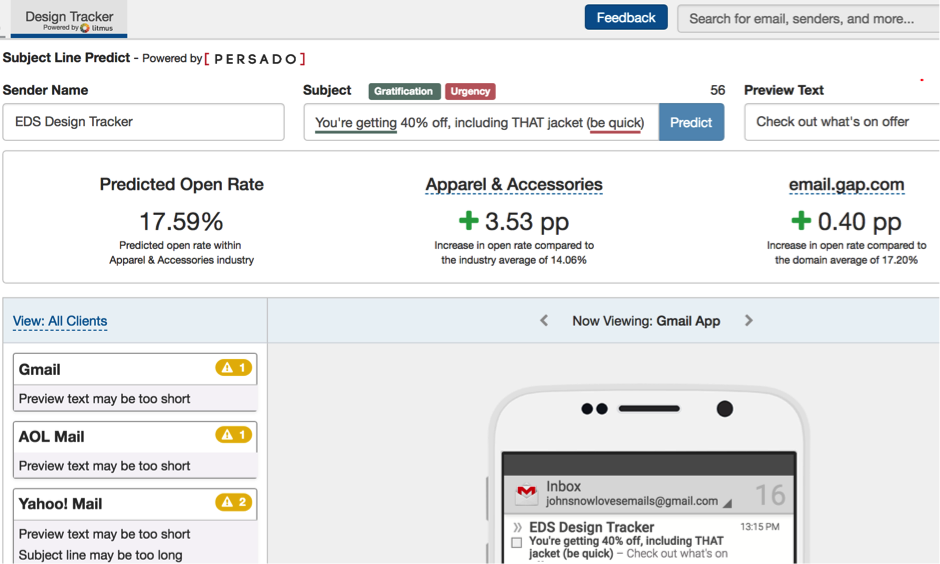Click the Feedback button
This screenshot has width=940, height=564.
tap(626, 18)
